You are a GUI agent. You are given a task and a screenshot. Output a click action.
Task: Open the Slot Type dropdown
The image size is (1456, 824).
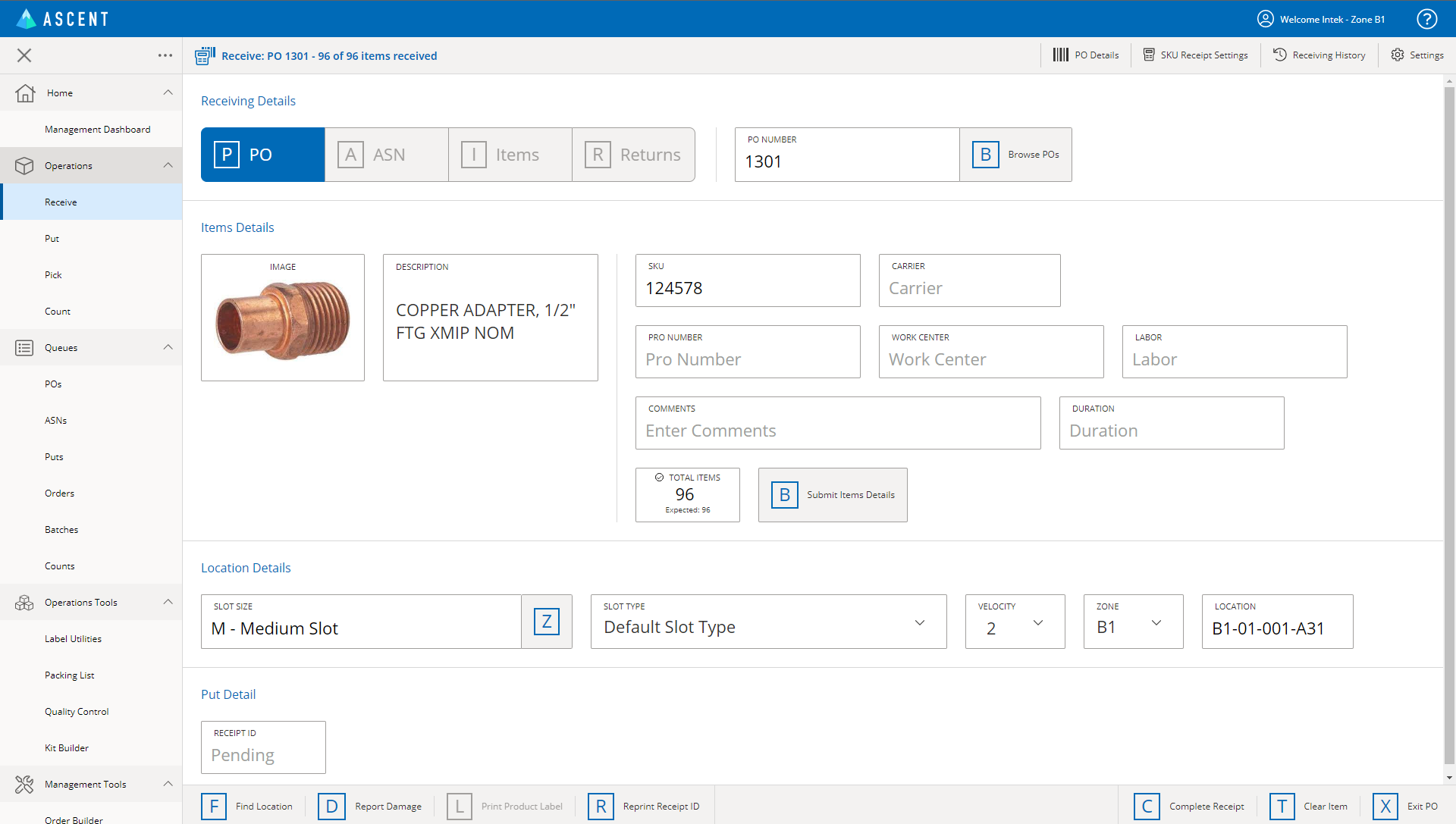(768, 622)
